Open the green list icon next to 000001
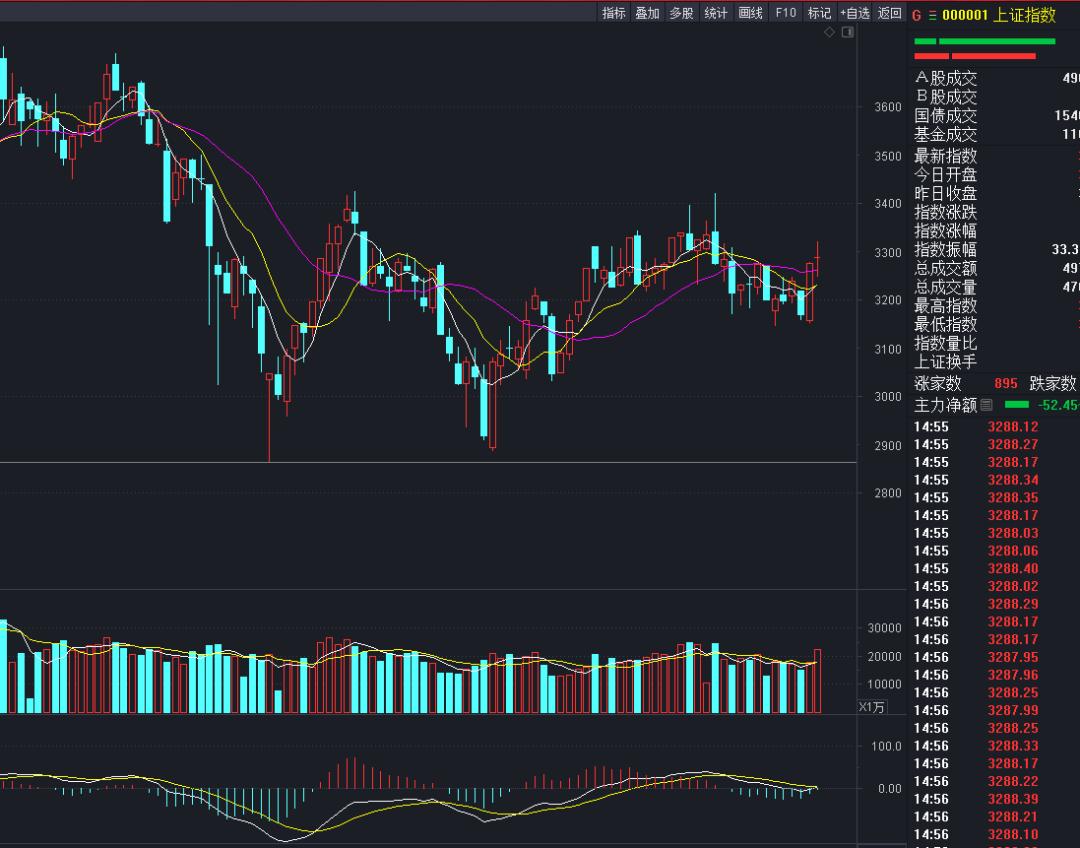The width and height of the screenshot is (1080, 848). point(933,15)
